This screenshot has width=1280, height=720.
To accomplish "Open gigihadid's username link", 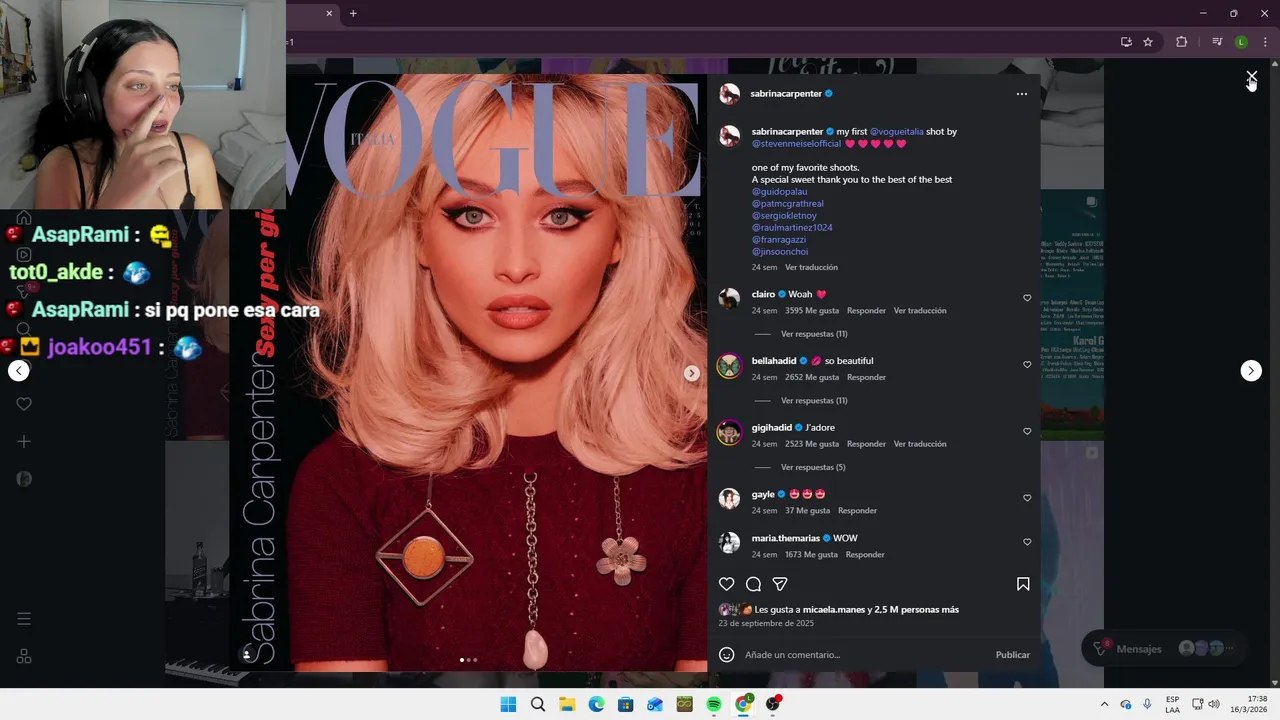I will click(772, 428).
